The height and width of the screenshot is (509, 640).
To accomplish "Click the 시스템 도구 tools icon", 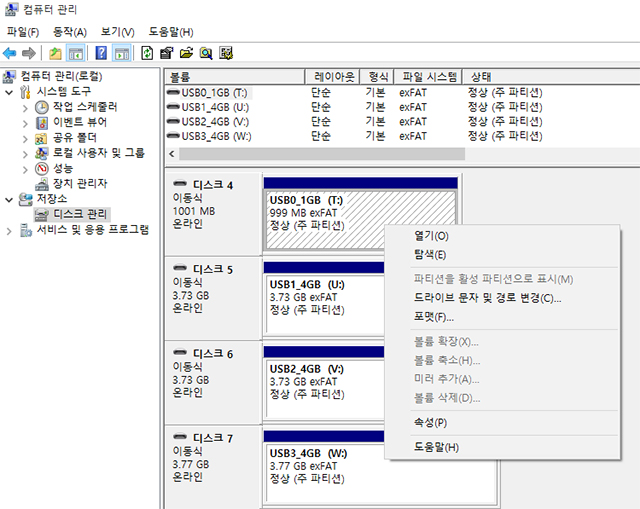I will pyautogui.click(x=25, y=92).
